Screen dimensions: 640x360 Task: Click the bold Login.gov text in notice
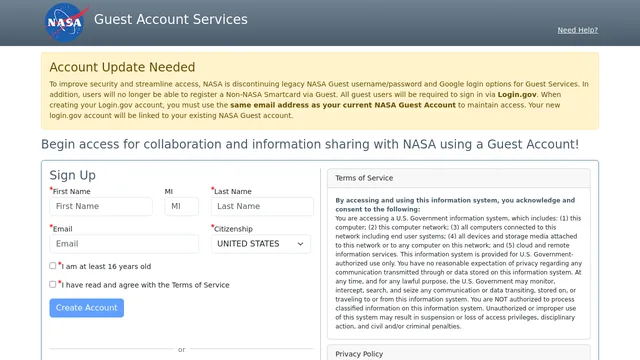pyautogui.click(x=517, y=94)
